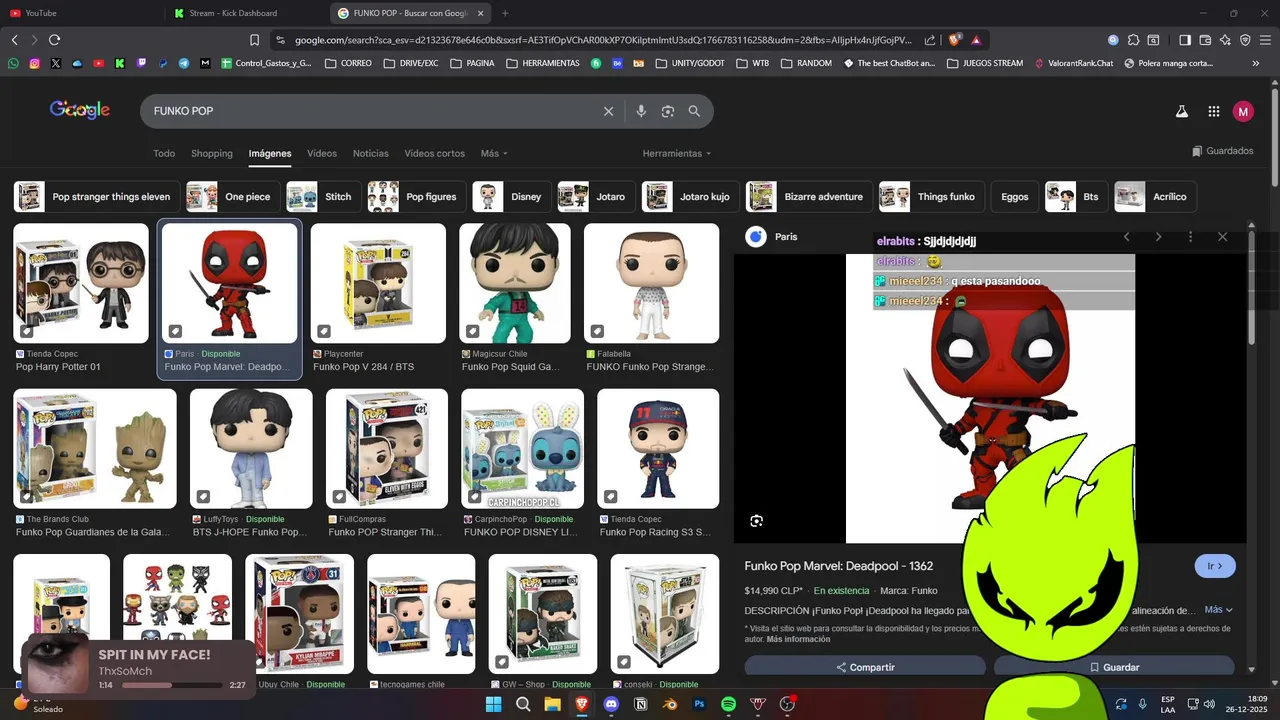Viewport: 1280px width, 720px height.
Task: Switch to the YouTube browser tab
Action: point(82,13)
